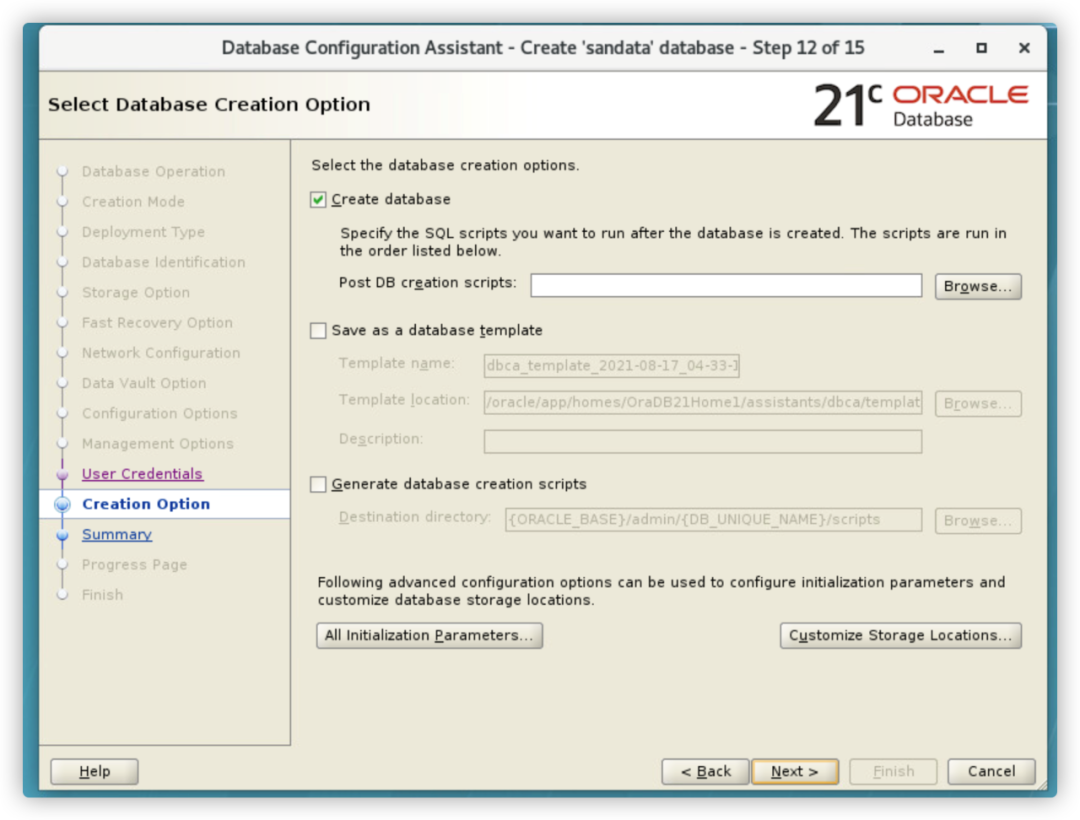Screen dimensions: 1080x820
Task: Minimize the Database Configuration Assistant window
Action: click(x=939, y=49)
